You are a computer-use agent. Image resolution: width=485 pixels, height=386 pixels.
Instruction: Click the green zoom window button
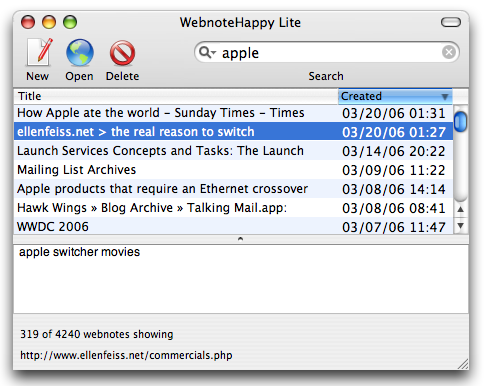click(70, 22)
